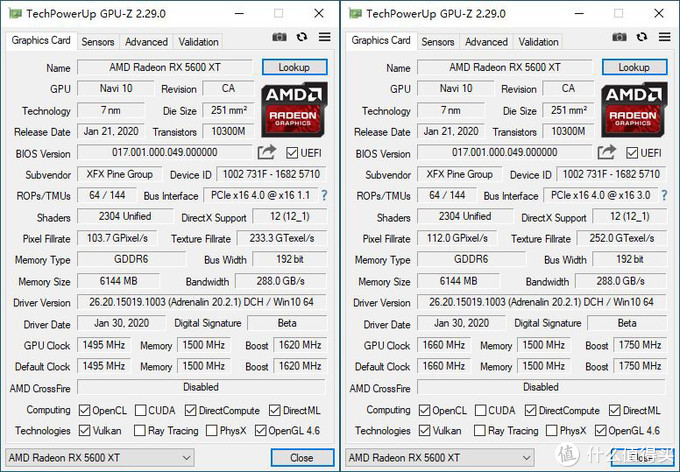680x472 pixels.
Task: Select "233.3 GTexel/s" texture fillrate value
Action: [x=282, y=238]
